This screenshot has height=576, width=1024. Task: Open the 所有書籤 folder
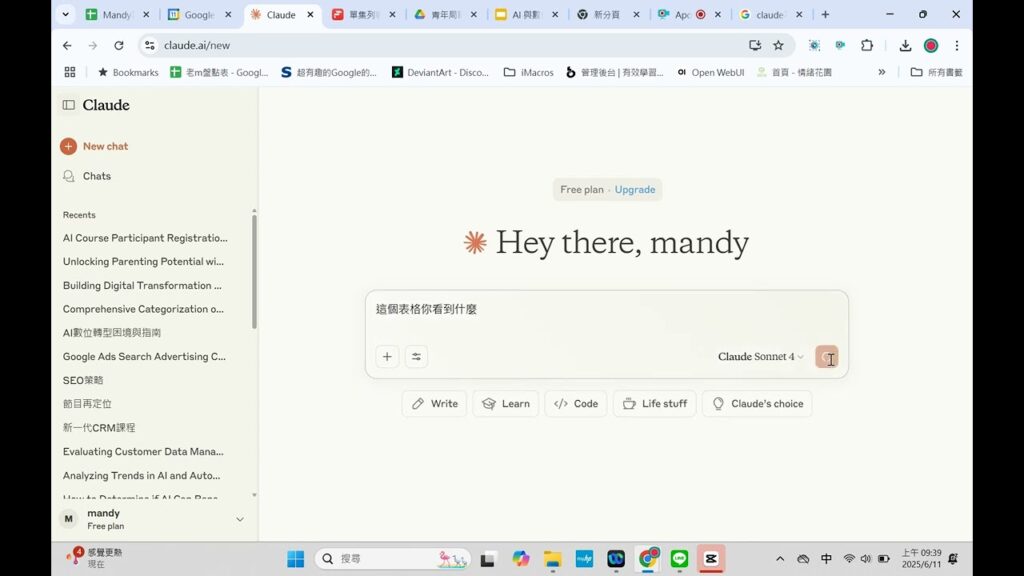(x=936, y=72)
